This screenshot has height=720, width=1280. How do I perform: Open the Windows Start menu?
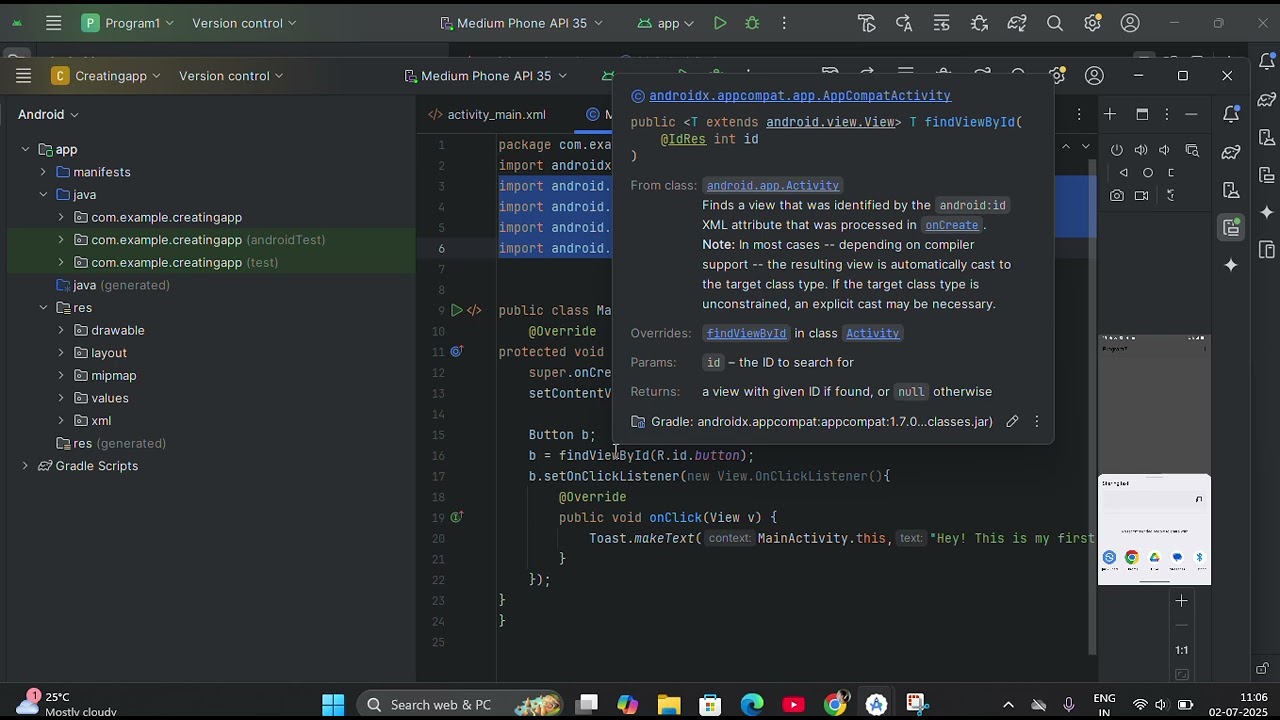coord(333,705)
